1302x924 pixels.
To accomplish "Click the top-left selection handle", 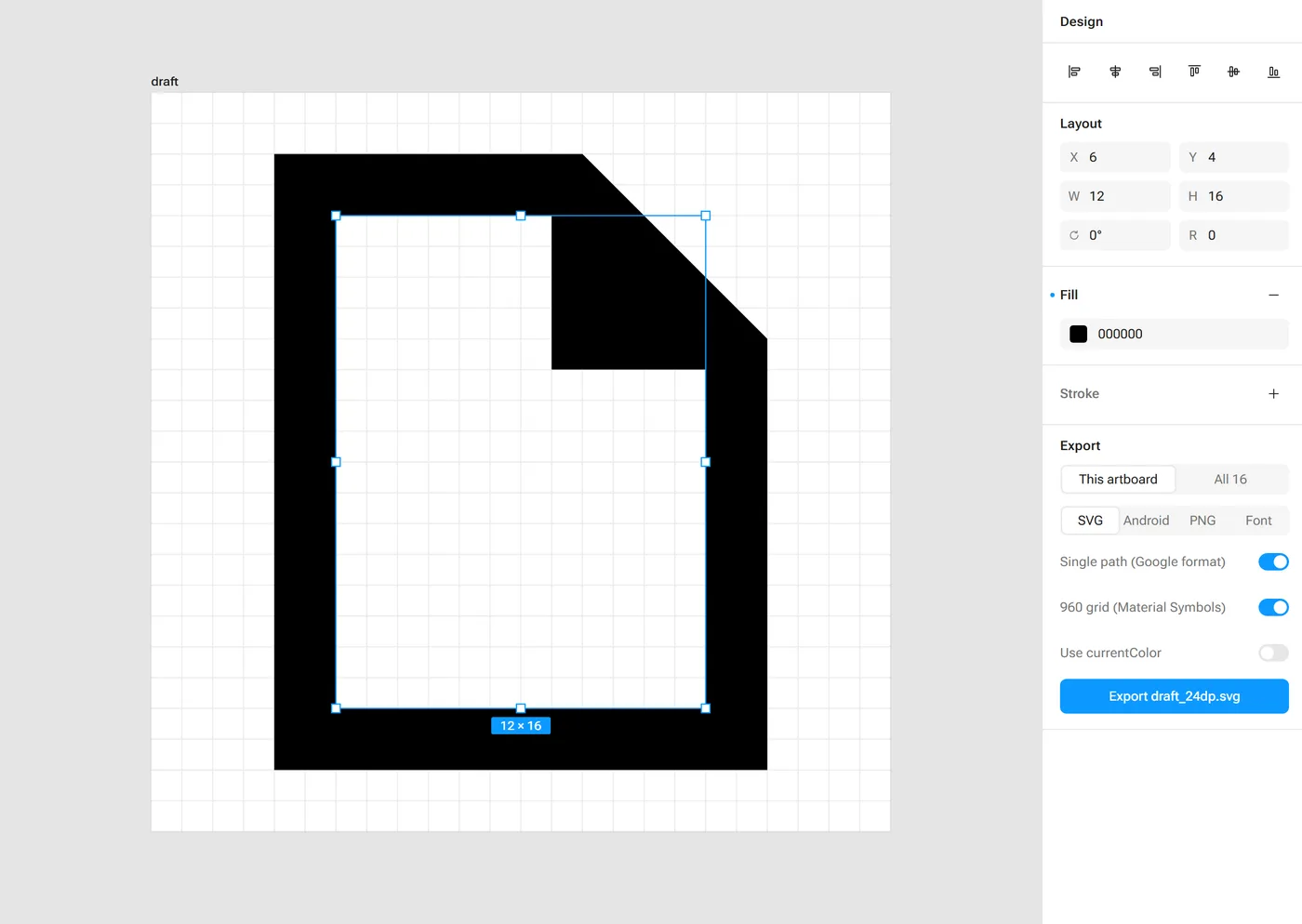I will (336, 216).
